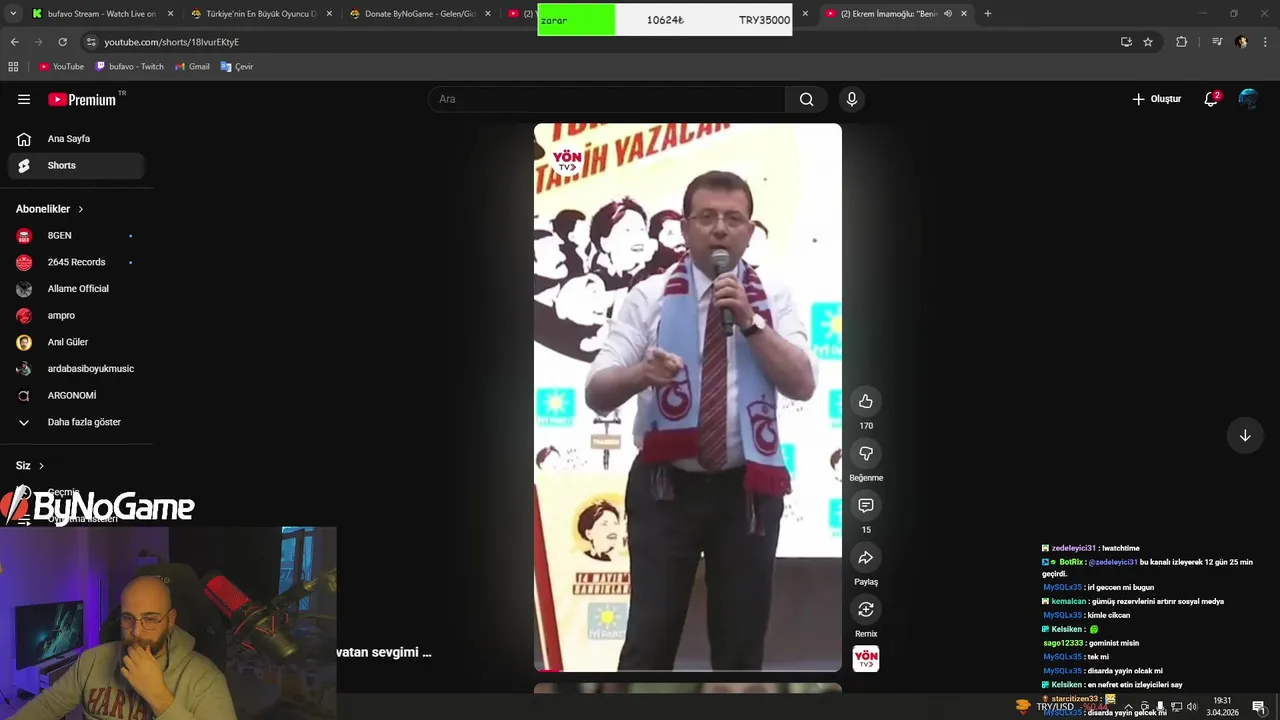This screenshot has width=1280, height=720.
Task: Open the Remix option for this Short
Action: click(866, 609)
